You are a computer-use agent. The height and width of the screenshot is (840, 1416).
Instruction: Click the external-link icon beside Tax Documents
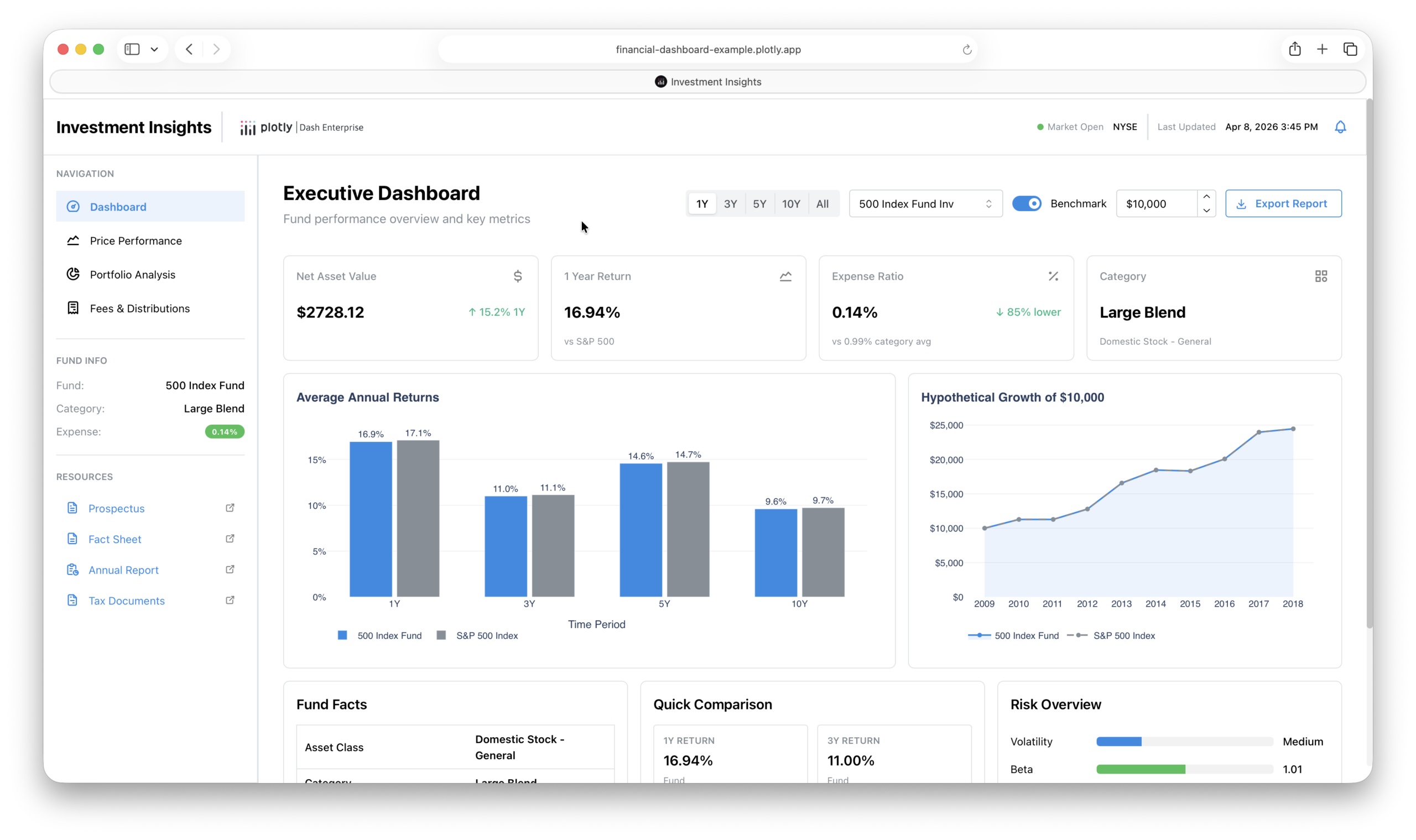pos(230,600)
